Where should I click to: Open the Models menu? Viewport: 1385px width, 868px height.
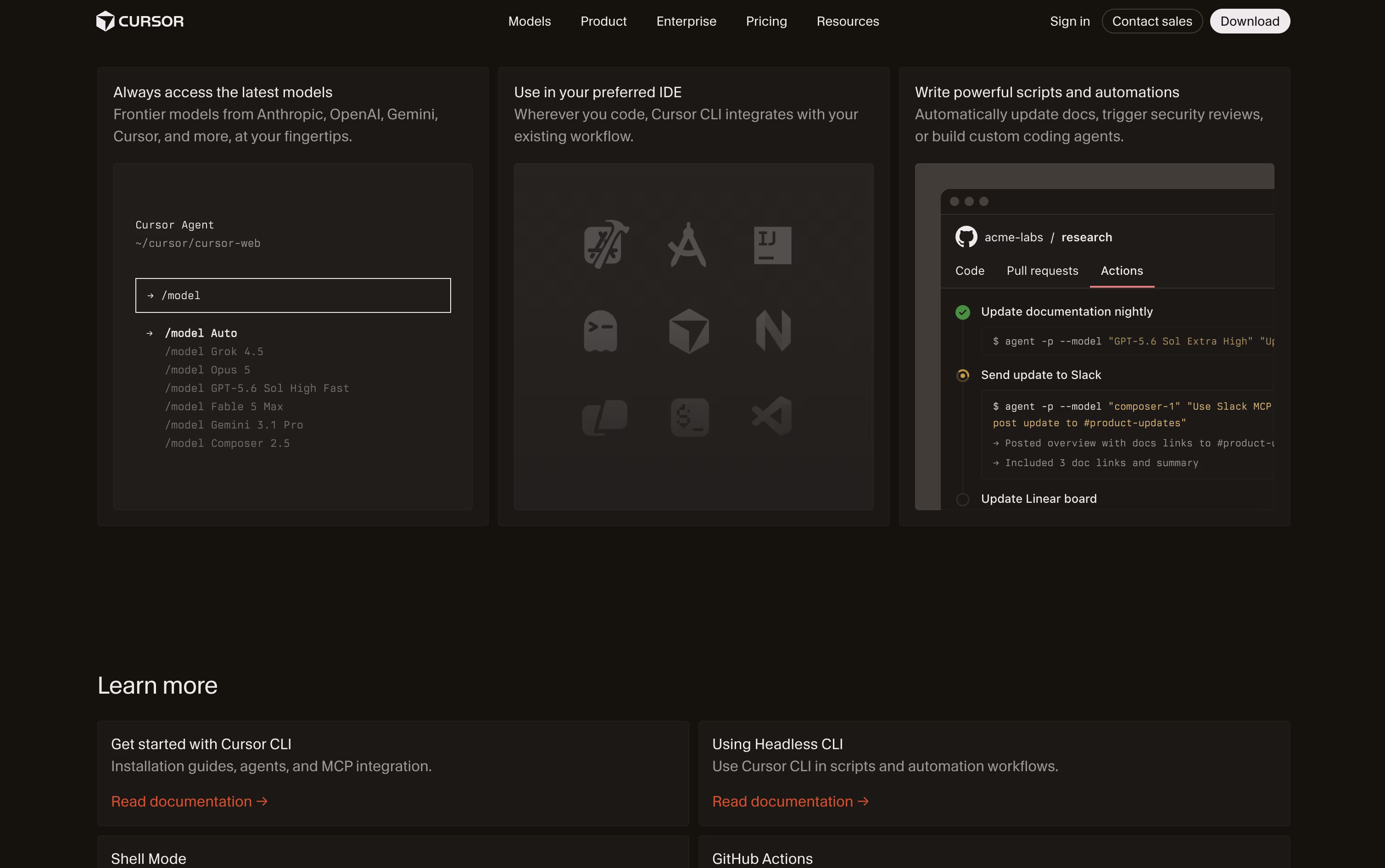pyautogui.click(x=529, y=21)
